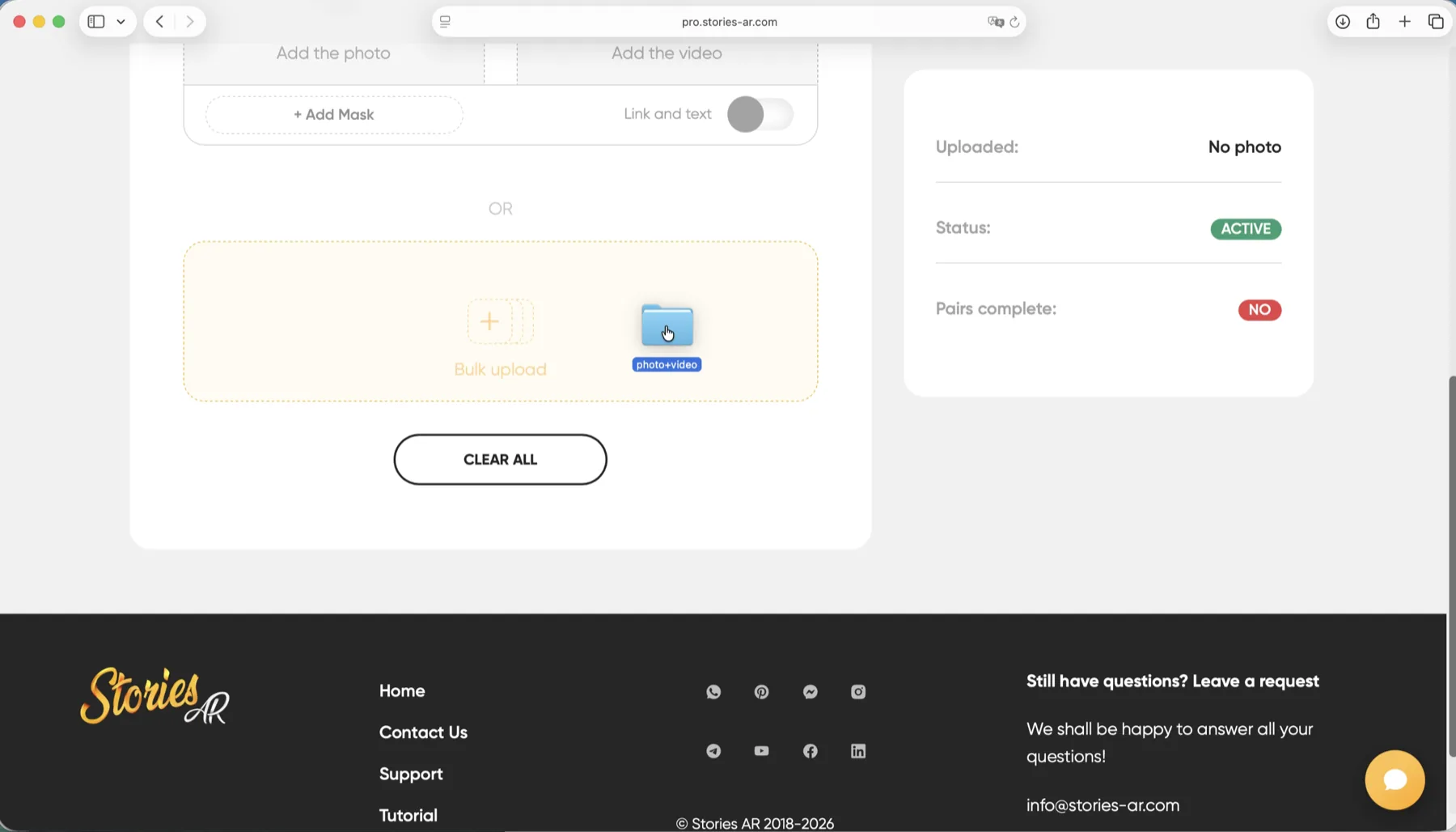This screenshot has width=1456, height=832.
Task: Click the Stories AR footer logo
Action: (154, 696)
